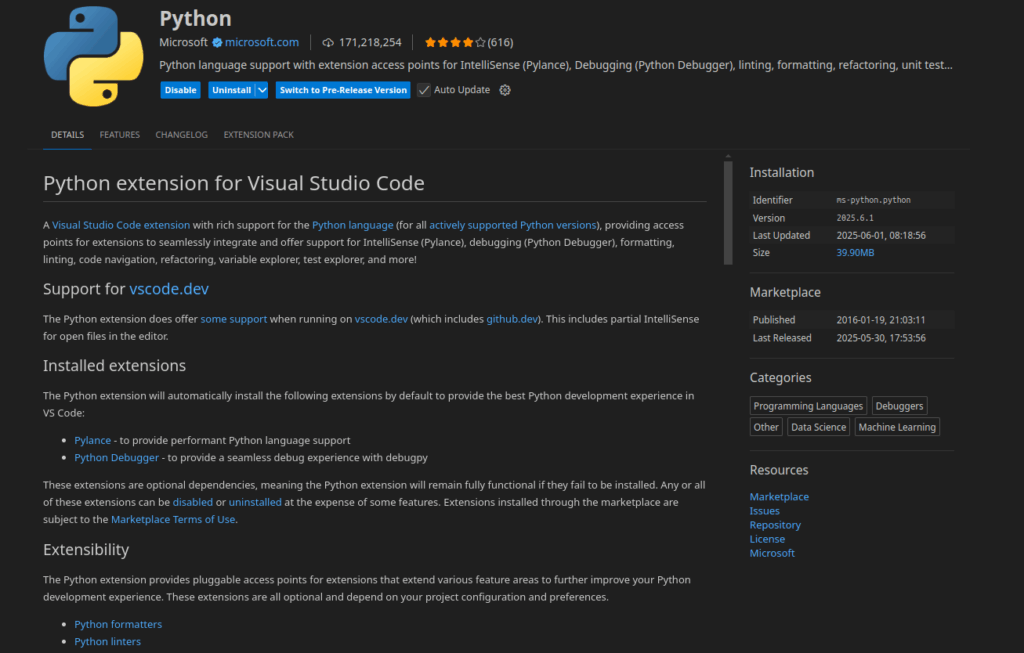
Task: Open the extension settings gear
Action: (x=505, y=90)
